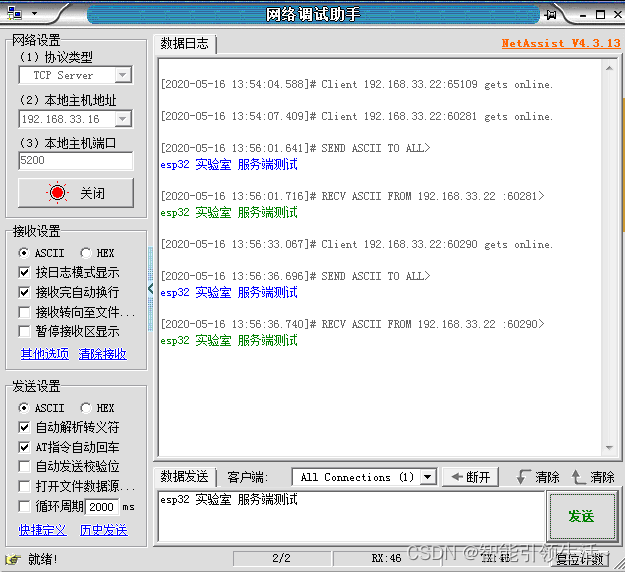The width and height of the screenshot is (625, 572).
Task: Open the 历史发送 link
Action: (x=104, y=530)
